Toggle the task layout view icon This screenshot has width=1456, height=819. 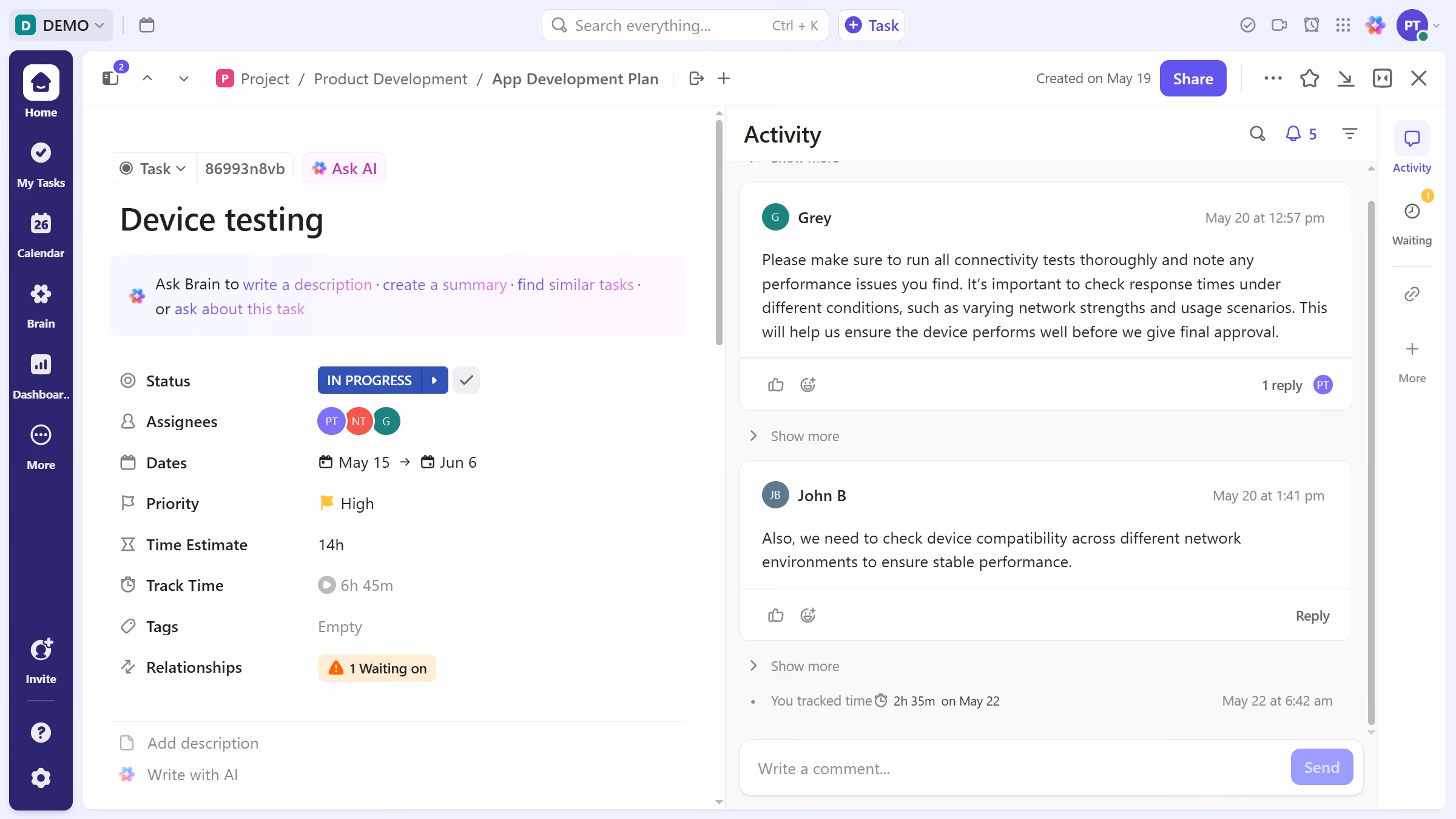pyautogui.click(x=1383, y=78)
